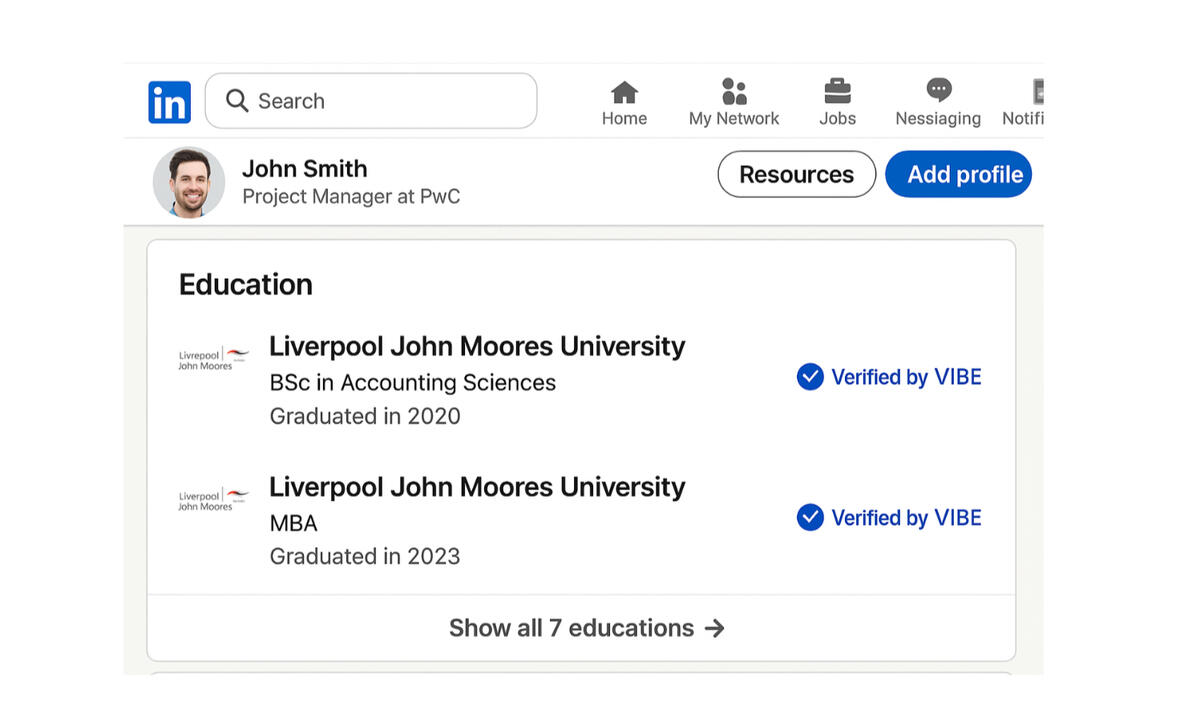This screenshot has height=728, width=1200.
Task: Select the 'MBA' degree text
Action: coord(294,524)
